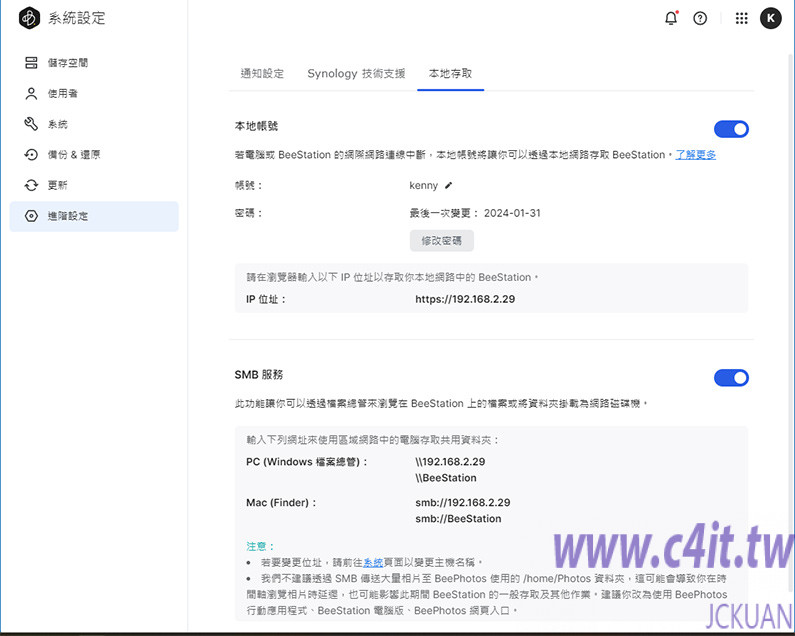Click the Mac (Finder) label
This screenshot has height=636, width=795.
point(281,503)
